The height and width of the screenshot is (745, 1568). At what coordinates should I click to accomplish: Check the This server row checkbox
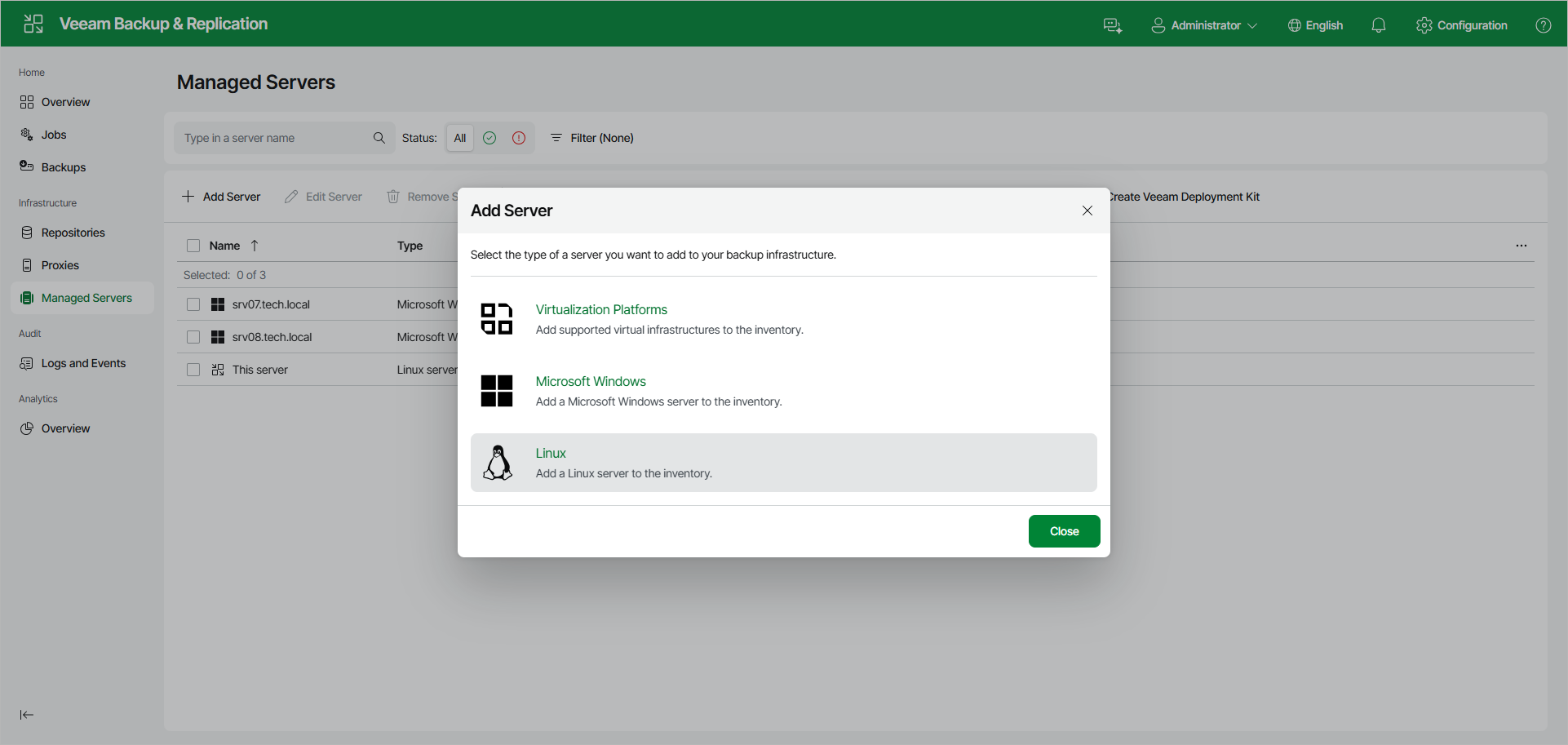(193, 370)
